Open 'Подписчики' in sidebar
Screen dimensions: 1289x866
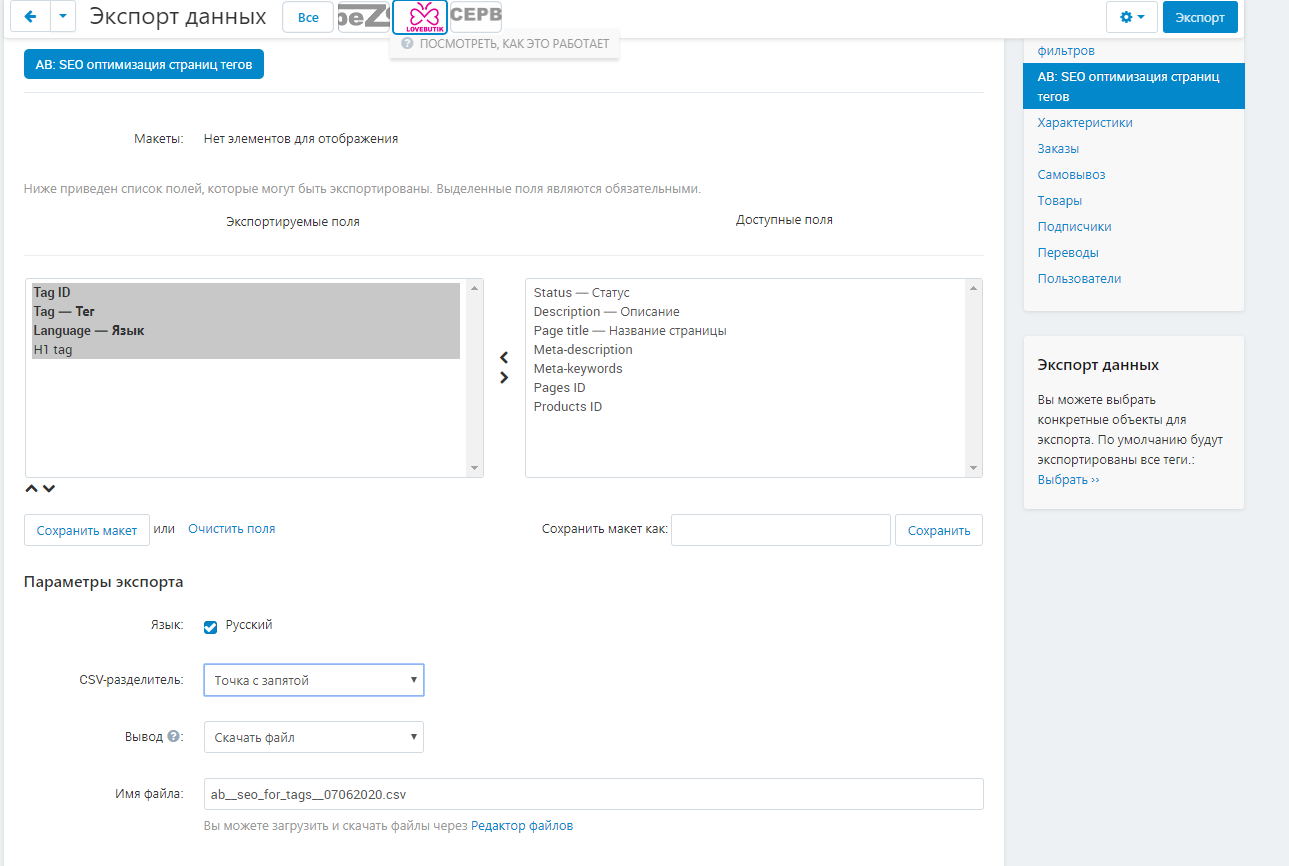1074,226
